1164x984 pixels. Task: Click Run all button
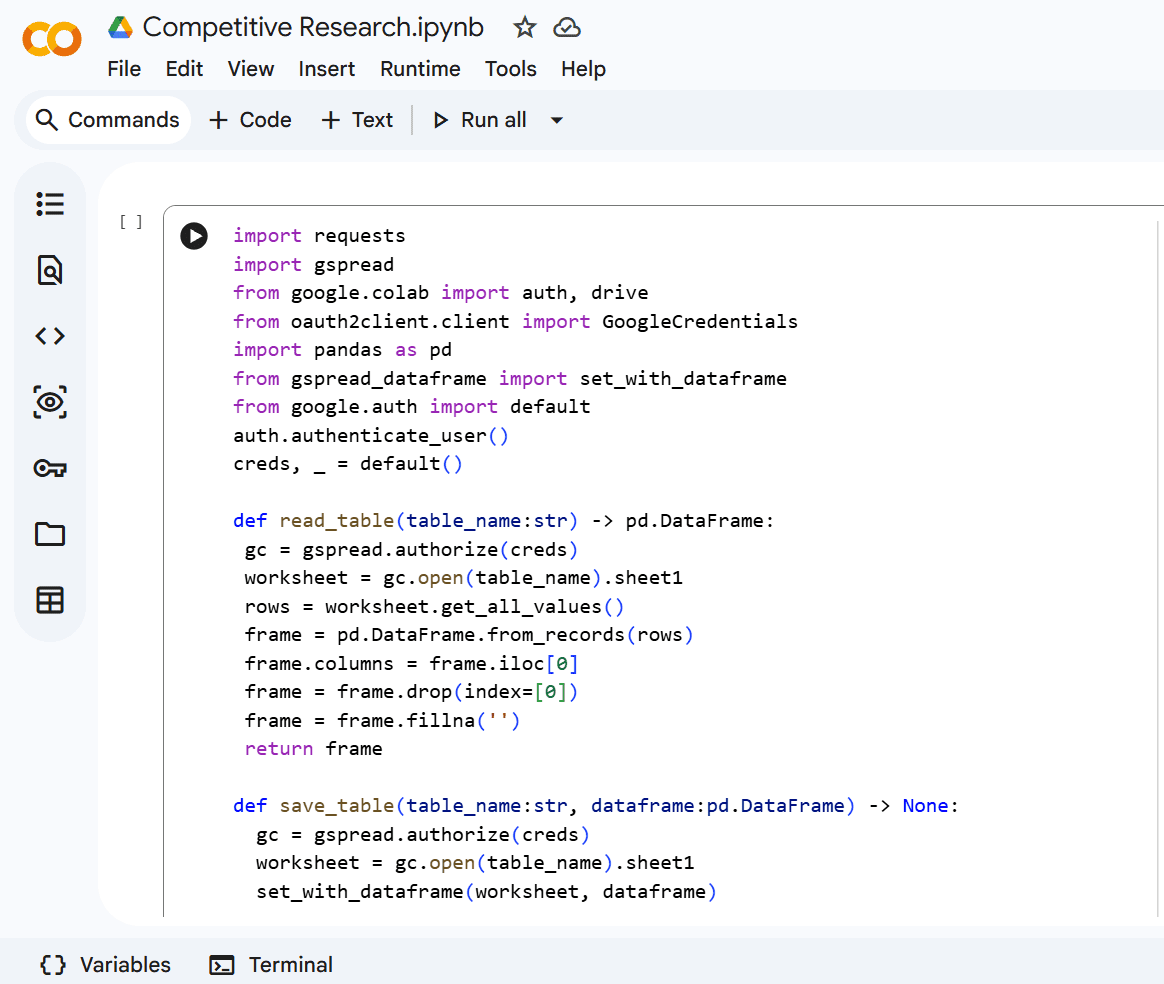pos(480,120)
